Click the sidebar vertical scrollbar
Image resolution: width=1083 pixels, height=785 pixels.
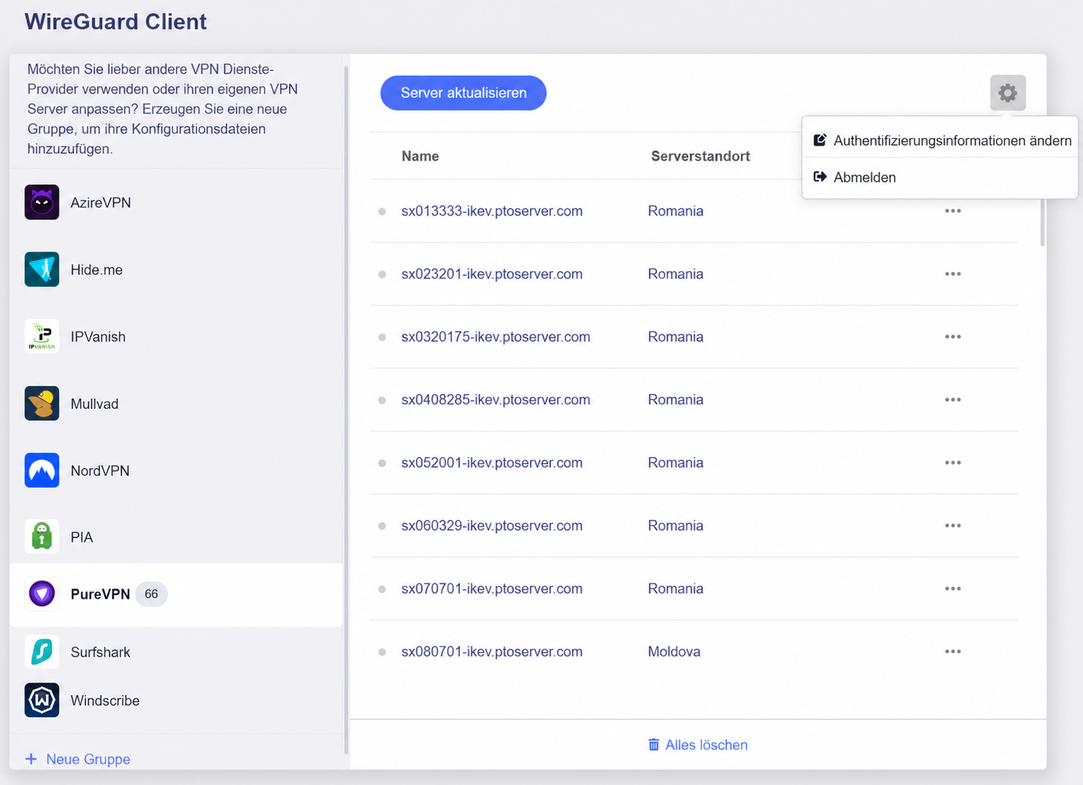point(346,409)
